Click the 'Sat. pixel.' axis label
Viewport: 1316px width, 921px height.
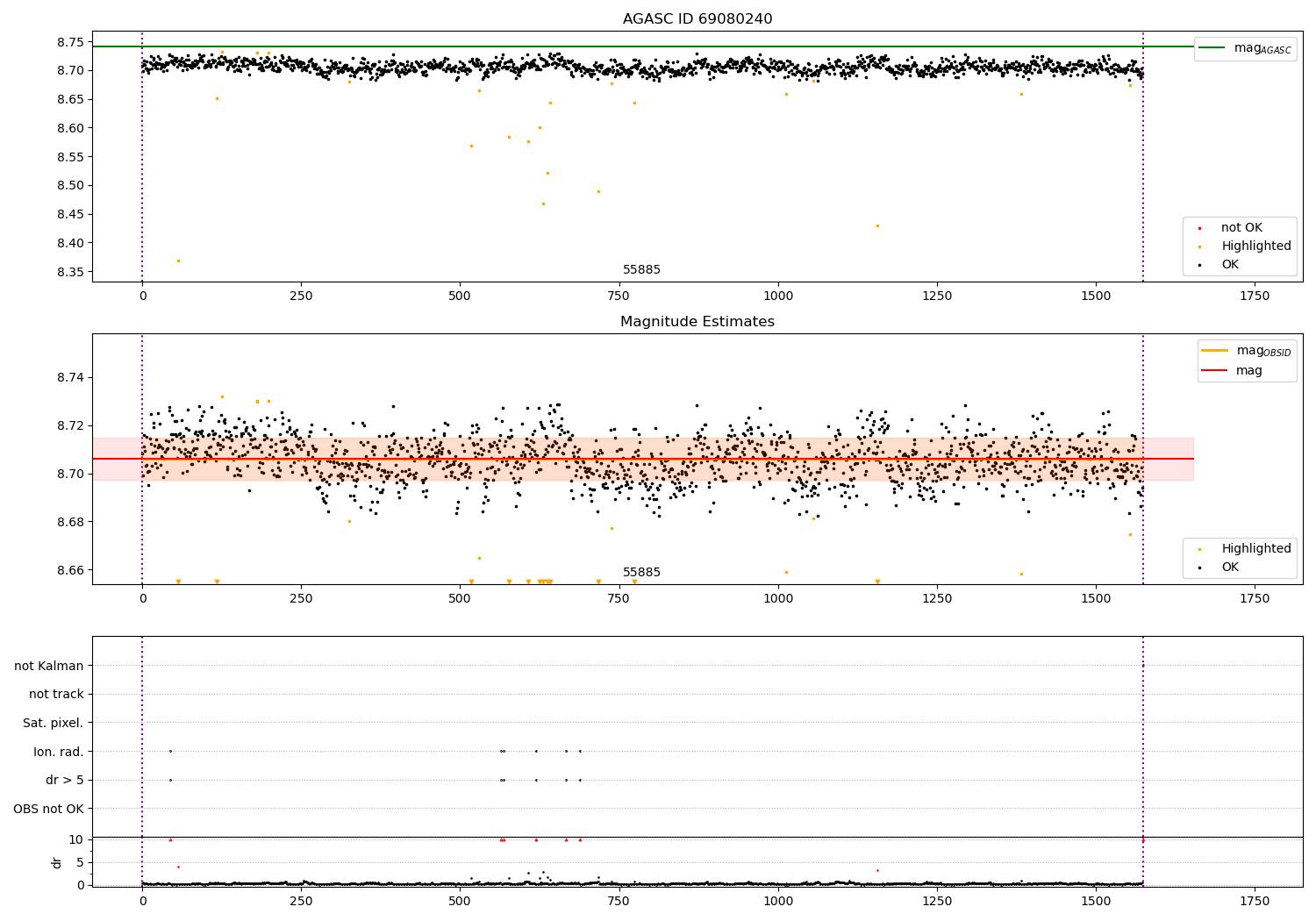click(54, 724)
